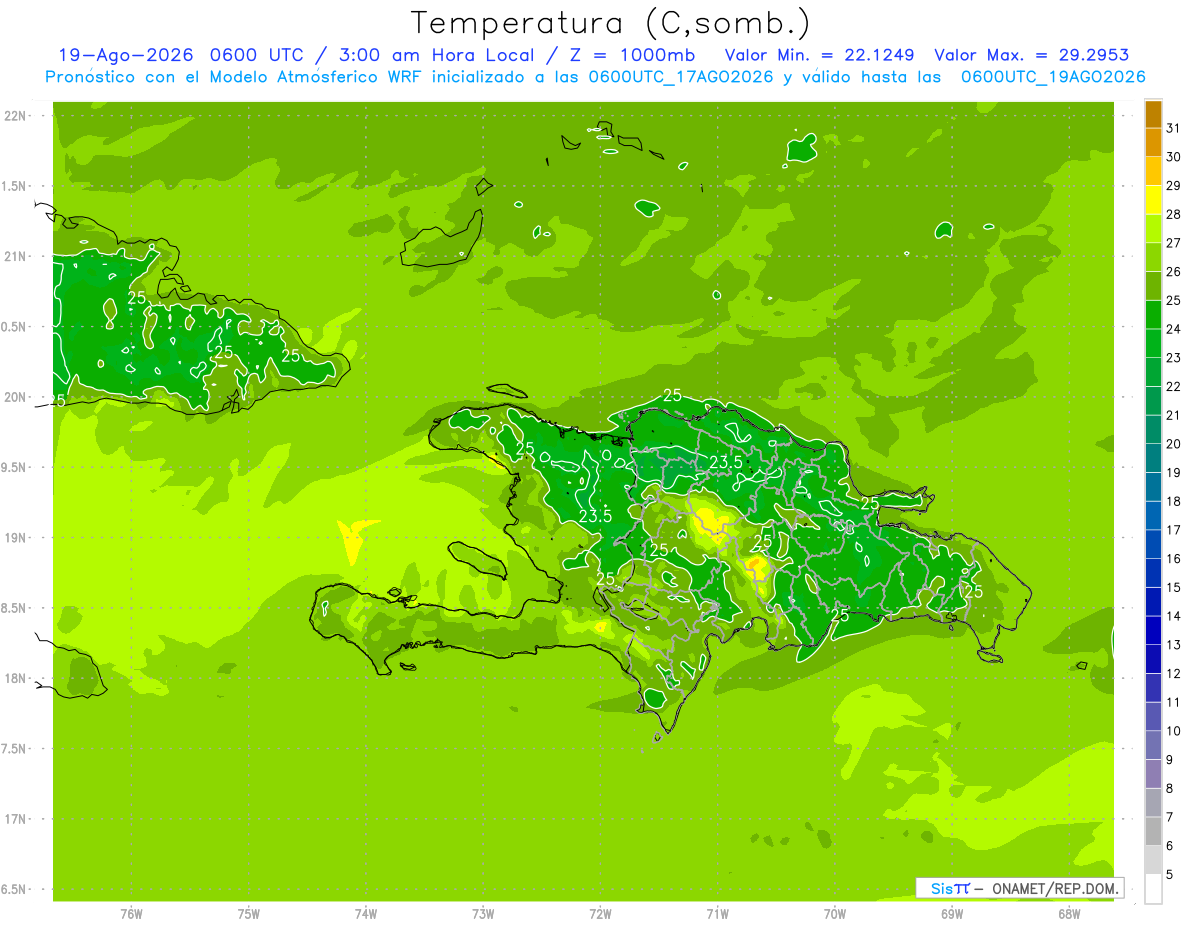The image size is (1200, 927).
Task: Click 'Valor Min. = 22.1249' text
Action: pyautogui.click(x=819, y=55)
